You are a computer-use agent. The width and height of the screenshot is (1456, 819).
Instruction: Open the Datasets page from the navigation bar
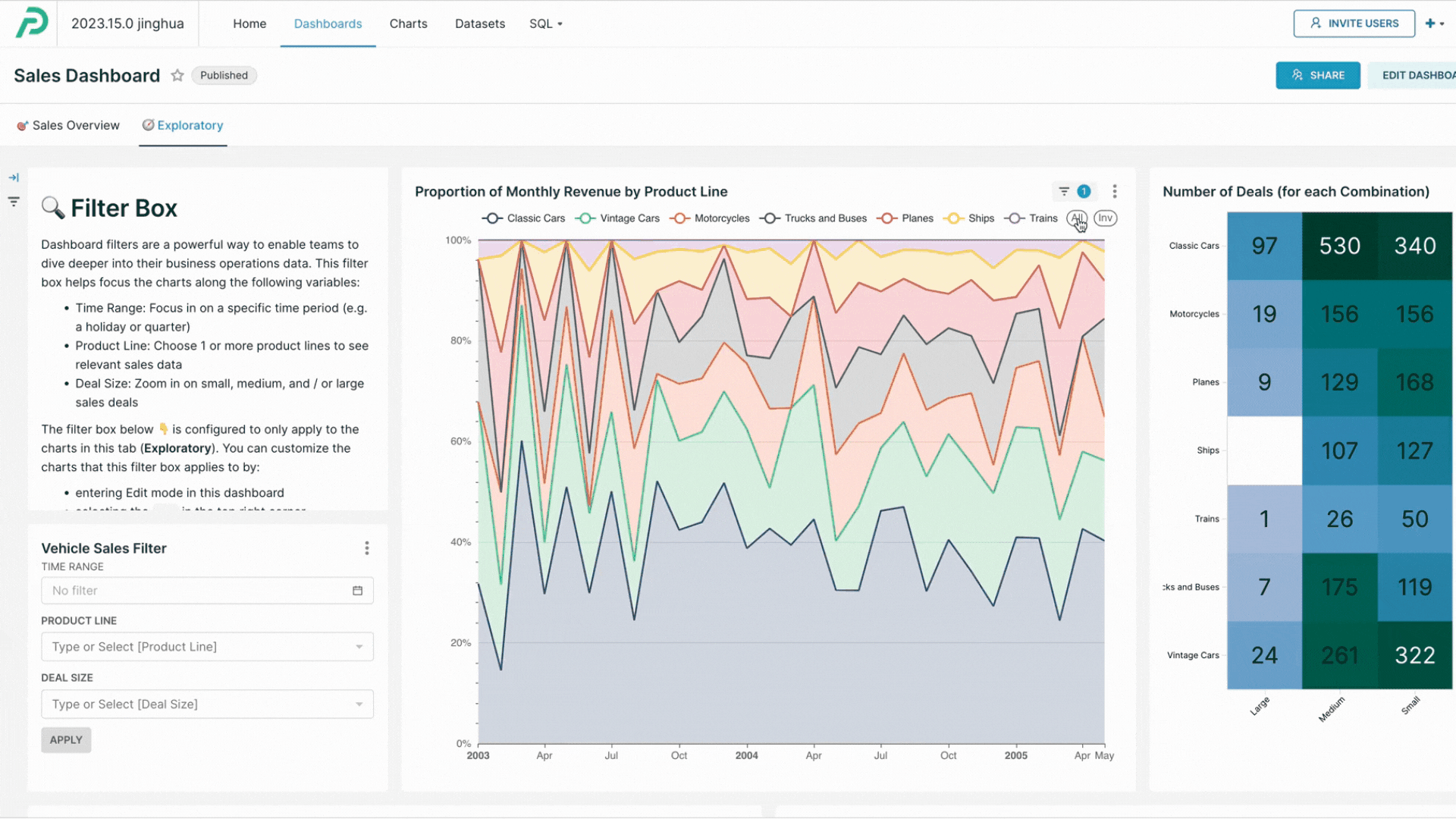coord(479,24)
